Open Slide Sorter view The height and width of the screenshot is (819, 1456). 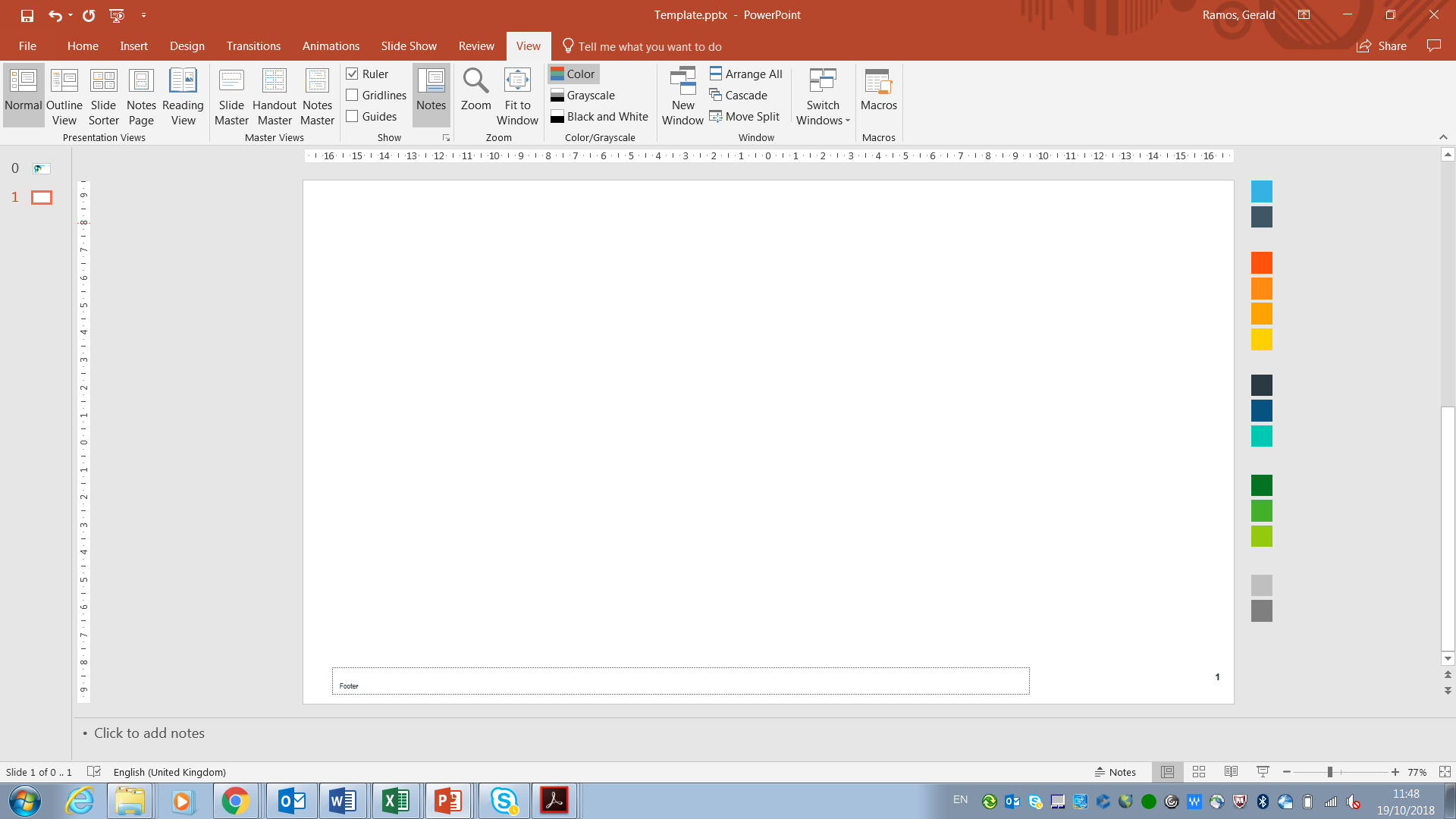tap(103, 96)
